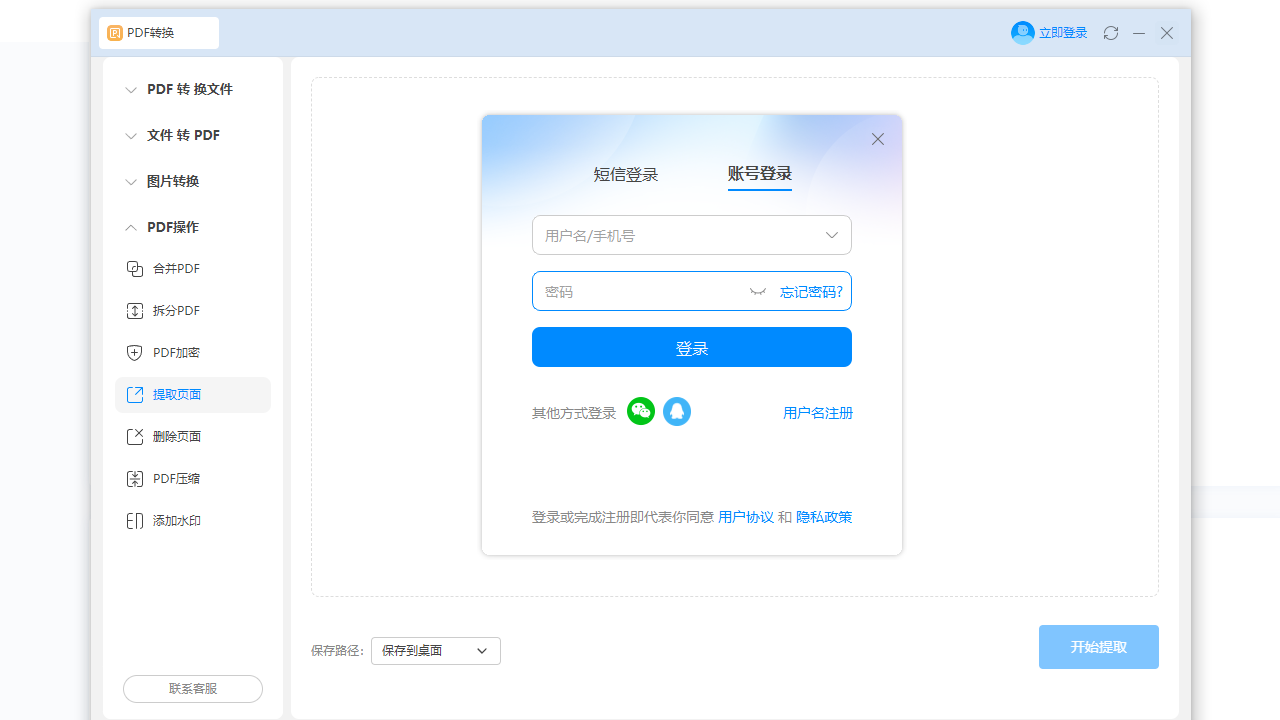Image resolution: width=1280 pixels, height=720 pixels.
Task: Open the username history dropdown arrow
Action: pyautogui.click(x=831, y=235)
